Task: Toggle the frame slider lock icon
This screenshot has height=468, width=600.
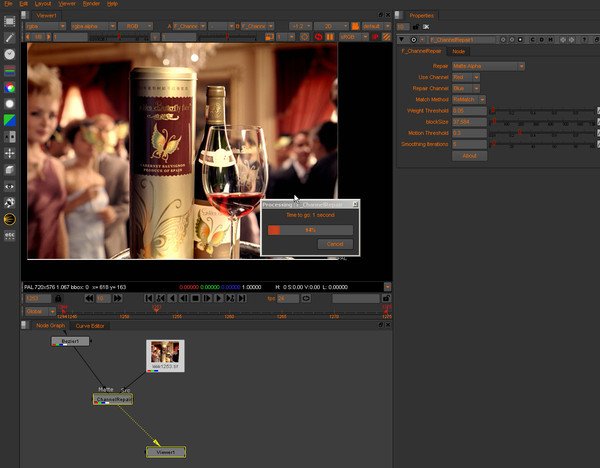Action: click(58, 298)
